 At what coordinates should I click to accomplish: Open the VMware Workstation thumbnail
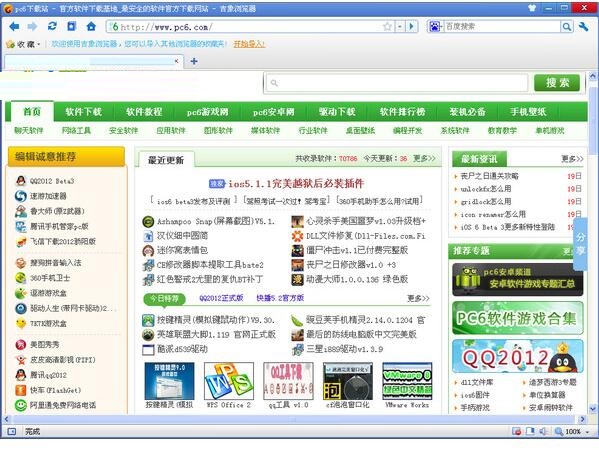click(x=407, y=381)
